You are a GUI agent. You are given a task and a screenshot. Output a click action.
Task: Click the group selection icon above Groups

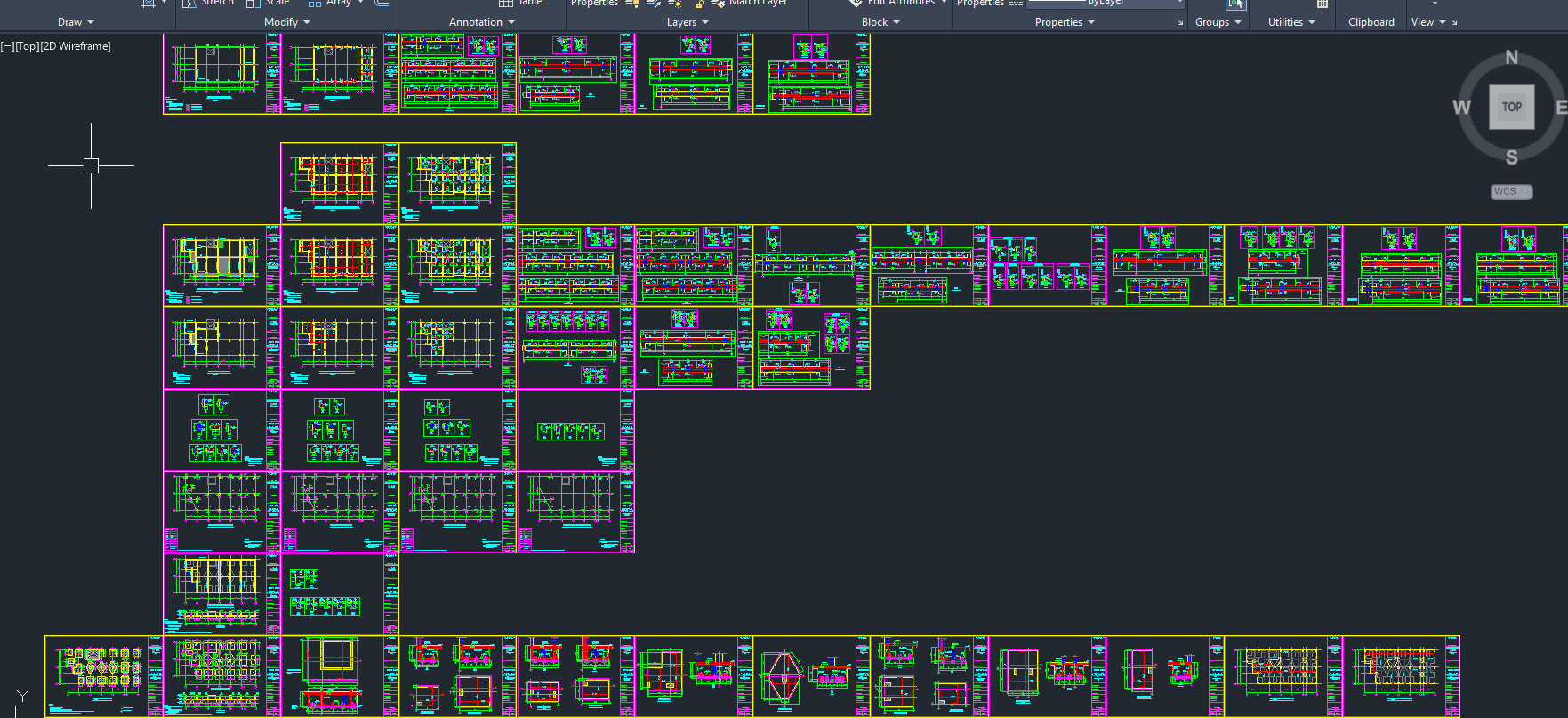pos(1235,4)
